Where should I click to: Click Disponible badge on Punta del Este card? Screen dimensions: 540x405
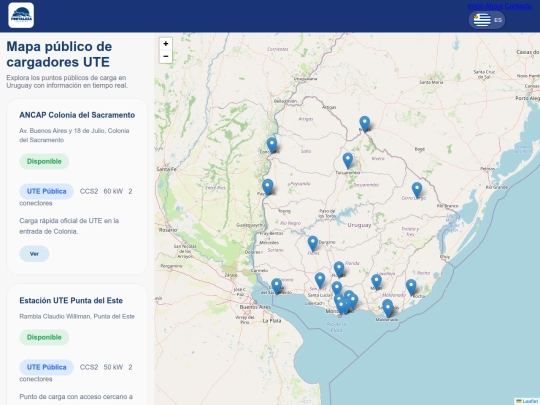click(x=44, y=337)
